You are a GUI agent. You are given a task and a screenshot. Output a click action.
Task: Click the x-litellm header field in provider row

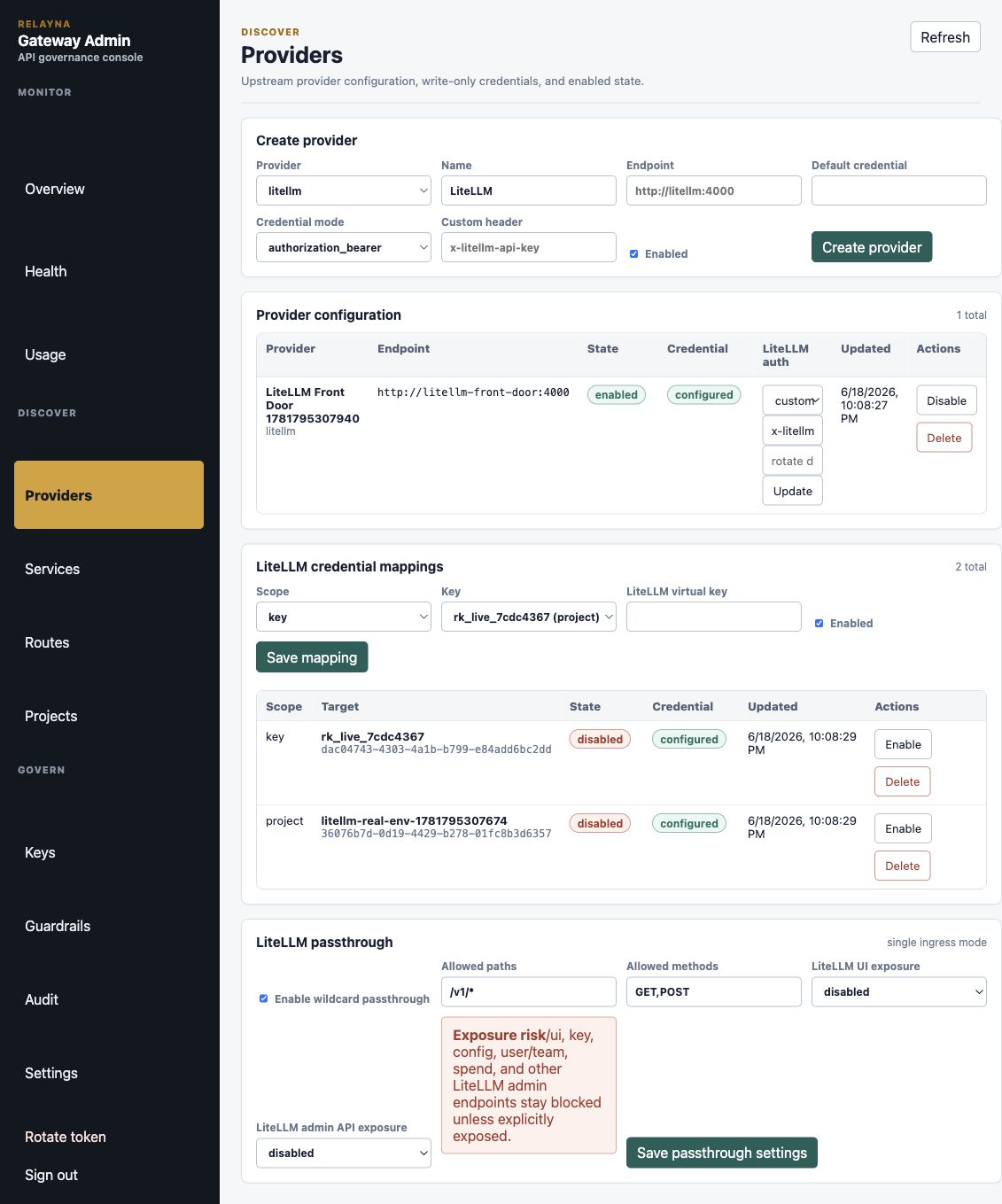(x=793, y=431)
